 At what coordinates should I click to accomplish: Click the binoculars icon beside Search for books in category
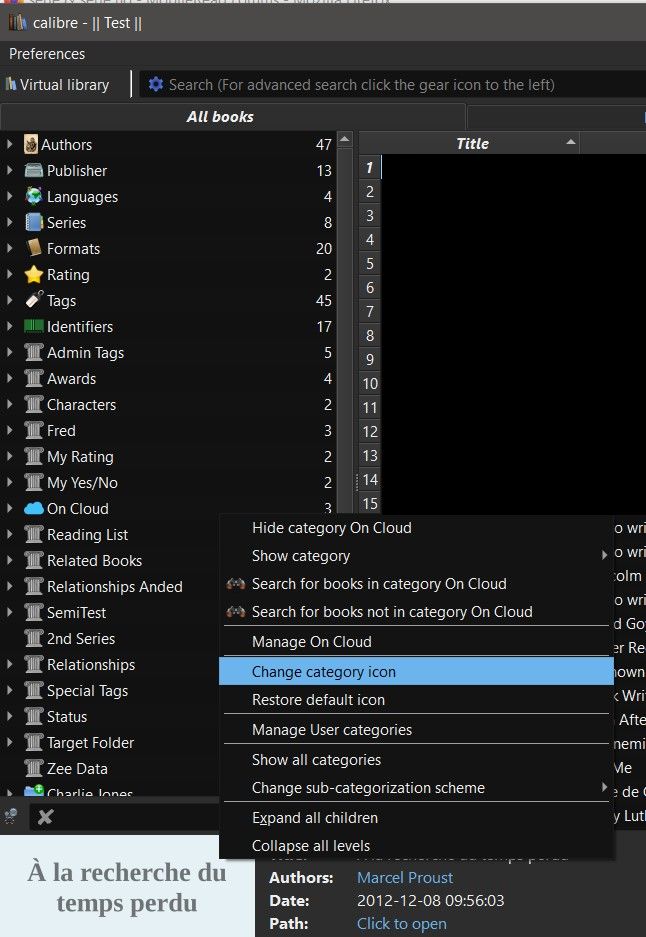tap(235, 584)
